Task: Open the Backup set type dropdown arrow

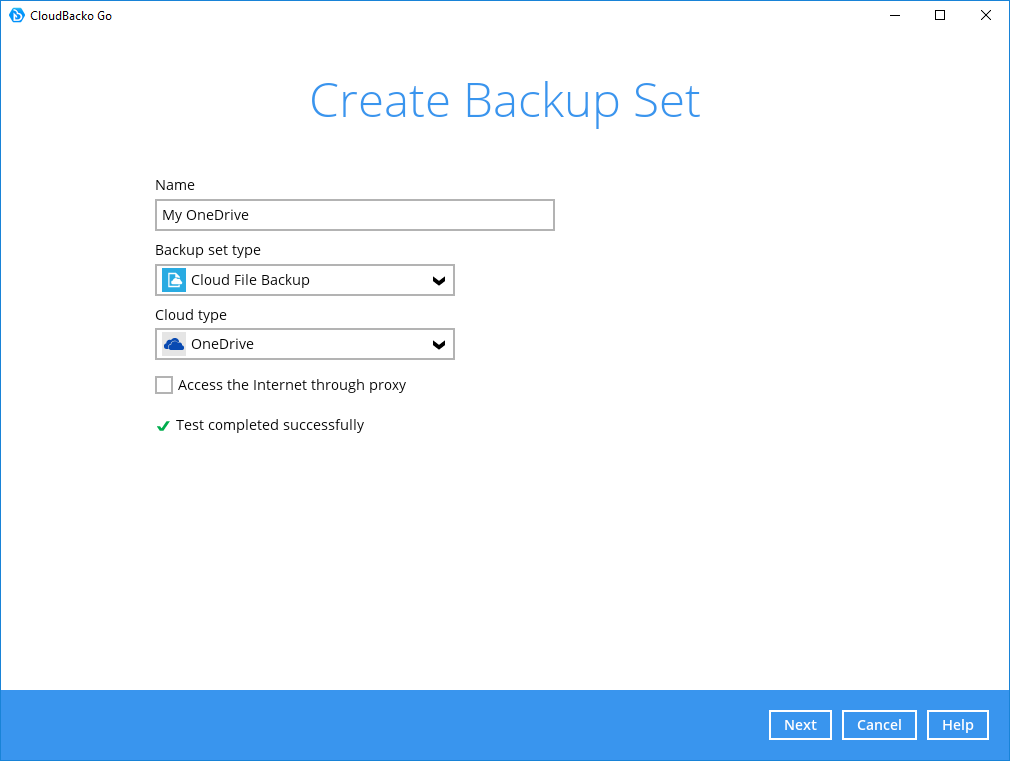Action: pyautogui.click(x=439, y=280)
